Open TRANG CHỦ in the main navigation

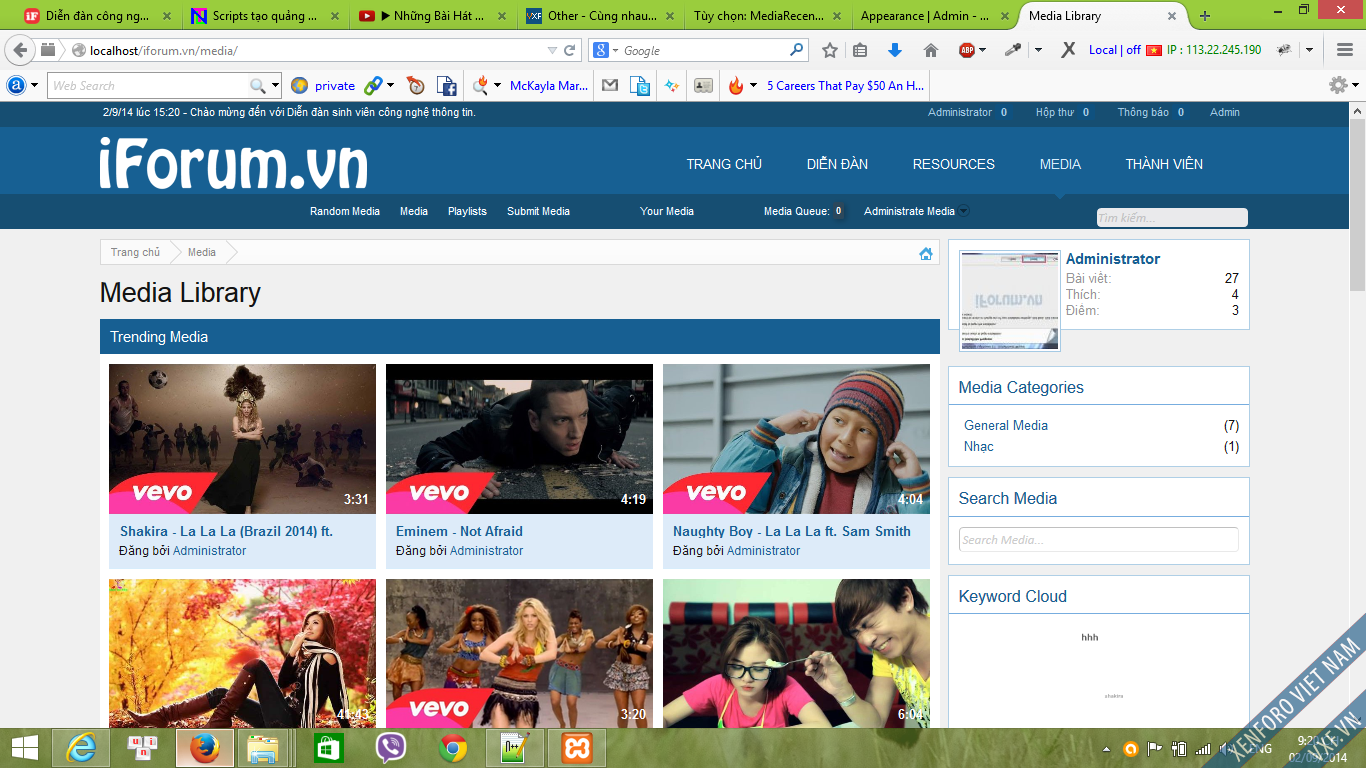click(x=724, y=164)
